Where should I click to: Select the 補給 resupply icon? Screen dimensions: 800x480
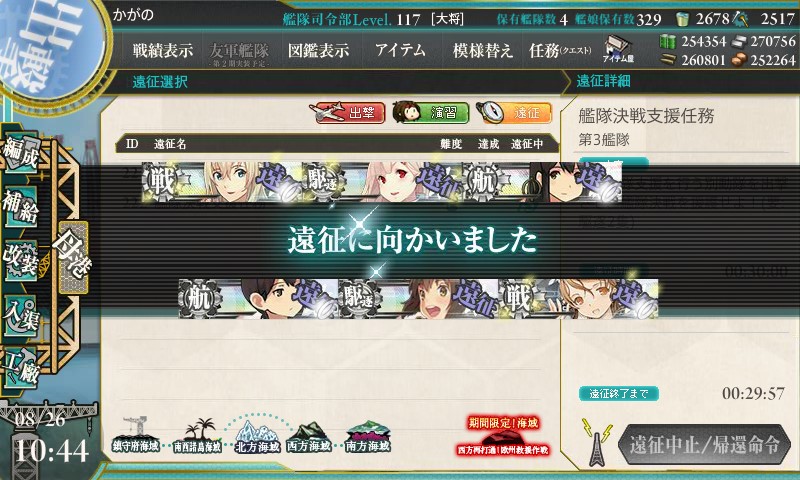click(21, 206)
